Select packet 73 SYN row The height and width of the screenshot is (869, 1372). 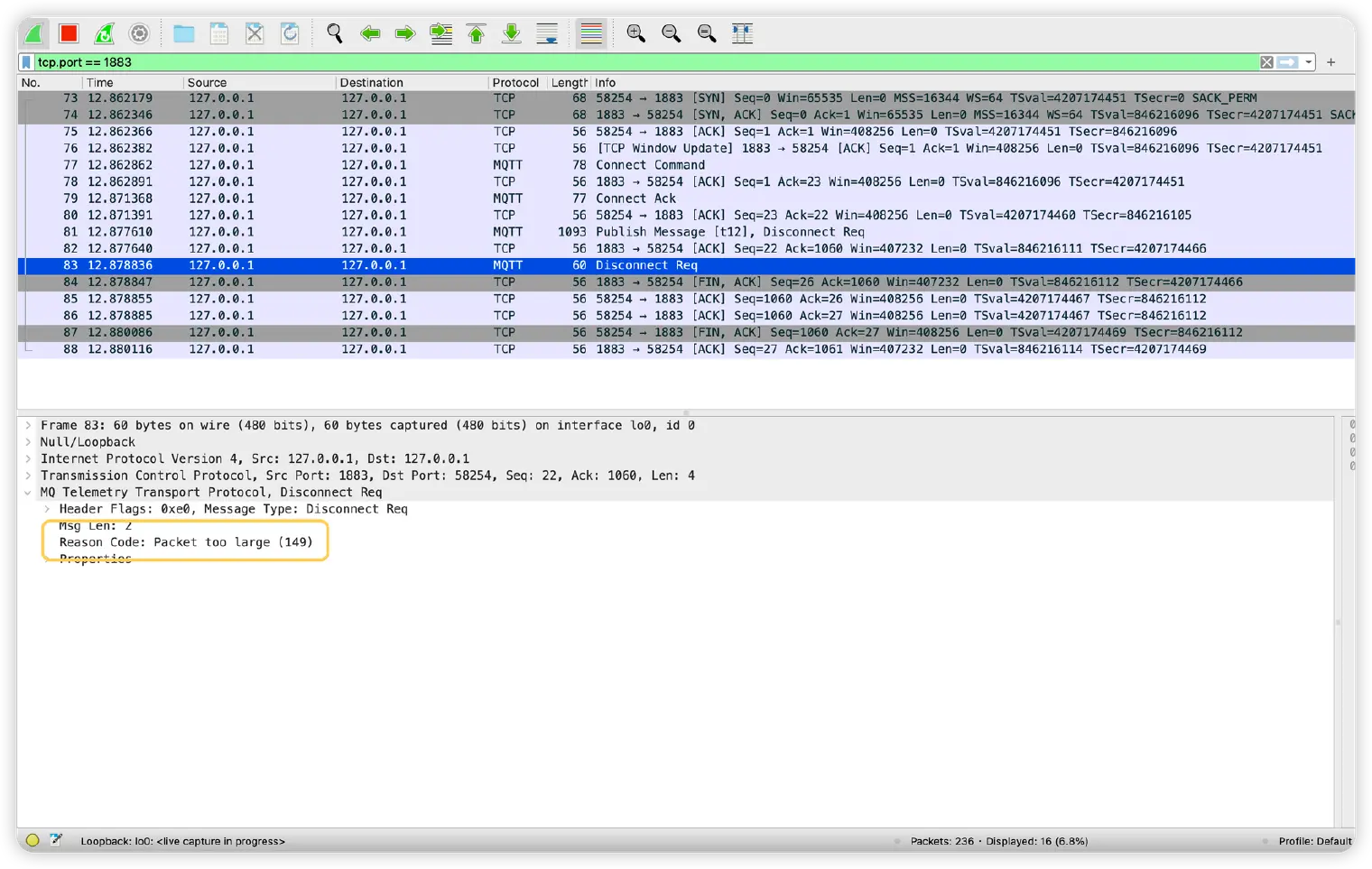pos(686,98)
